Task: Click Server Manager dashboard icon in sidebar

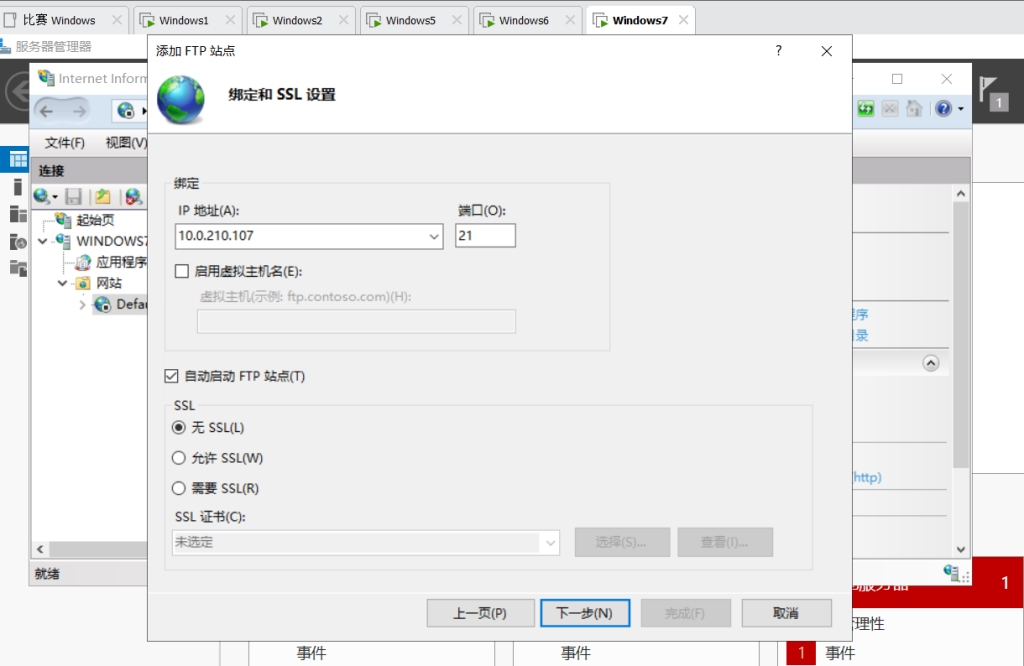Action: [x=18, y=159]
